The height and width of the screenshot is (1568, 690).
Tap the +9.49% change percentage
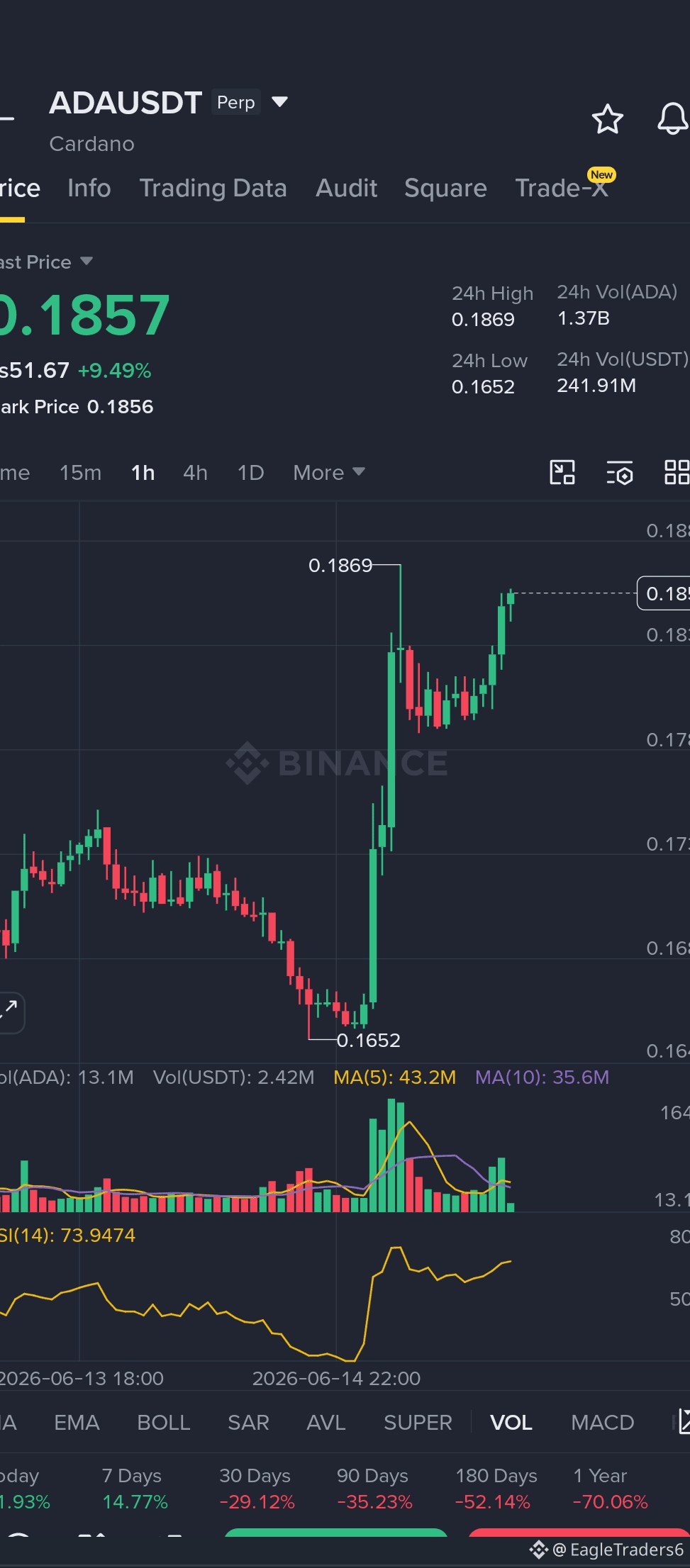pyautogui.click(x=114, y=370)
